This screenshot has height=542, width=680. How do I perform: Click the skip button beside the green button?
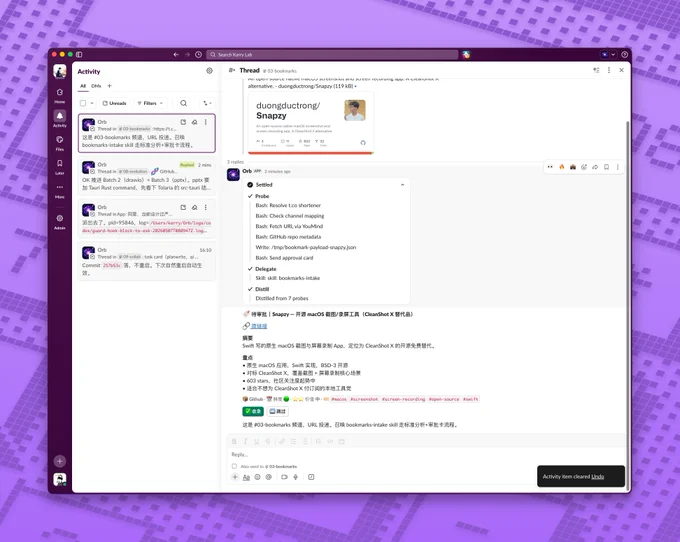pos(278,411)
